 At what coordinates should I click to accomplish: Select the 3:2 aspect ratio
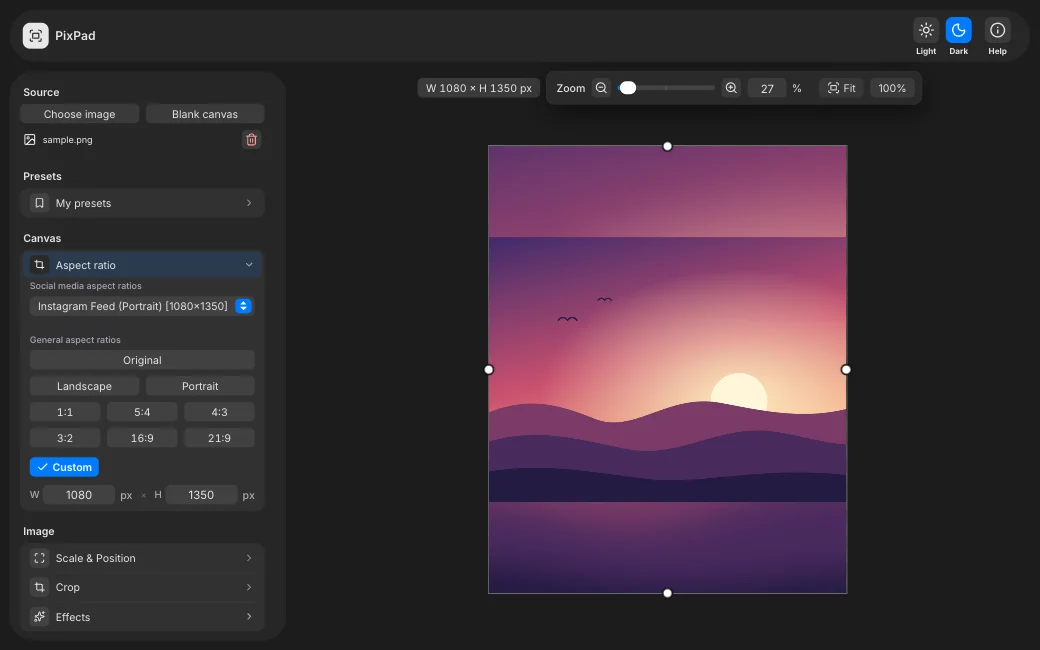(65, 438)
